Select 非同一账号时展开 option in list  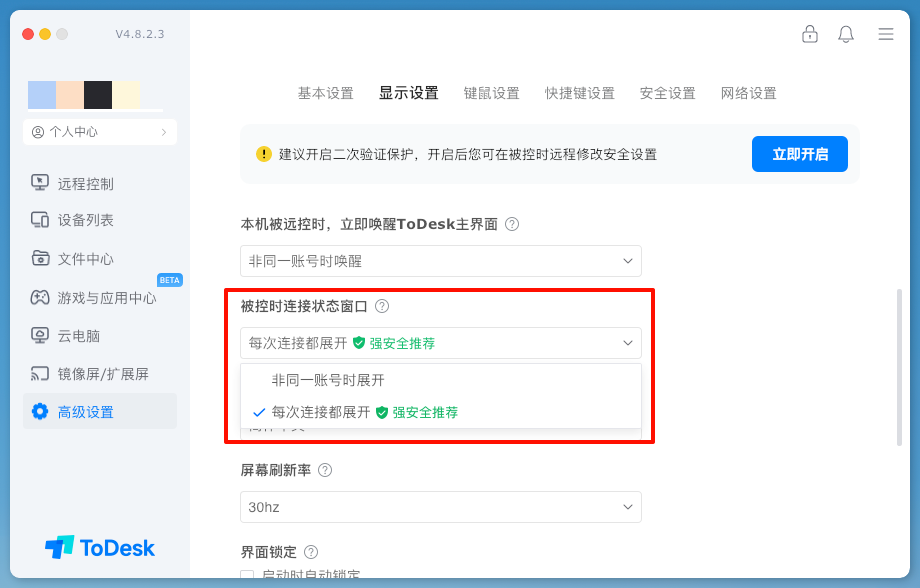(328, 380)
